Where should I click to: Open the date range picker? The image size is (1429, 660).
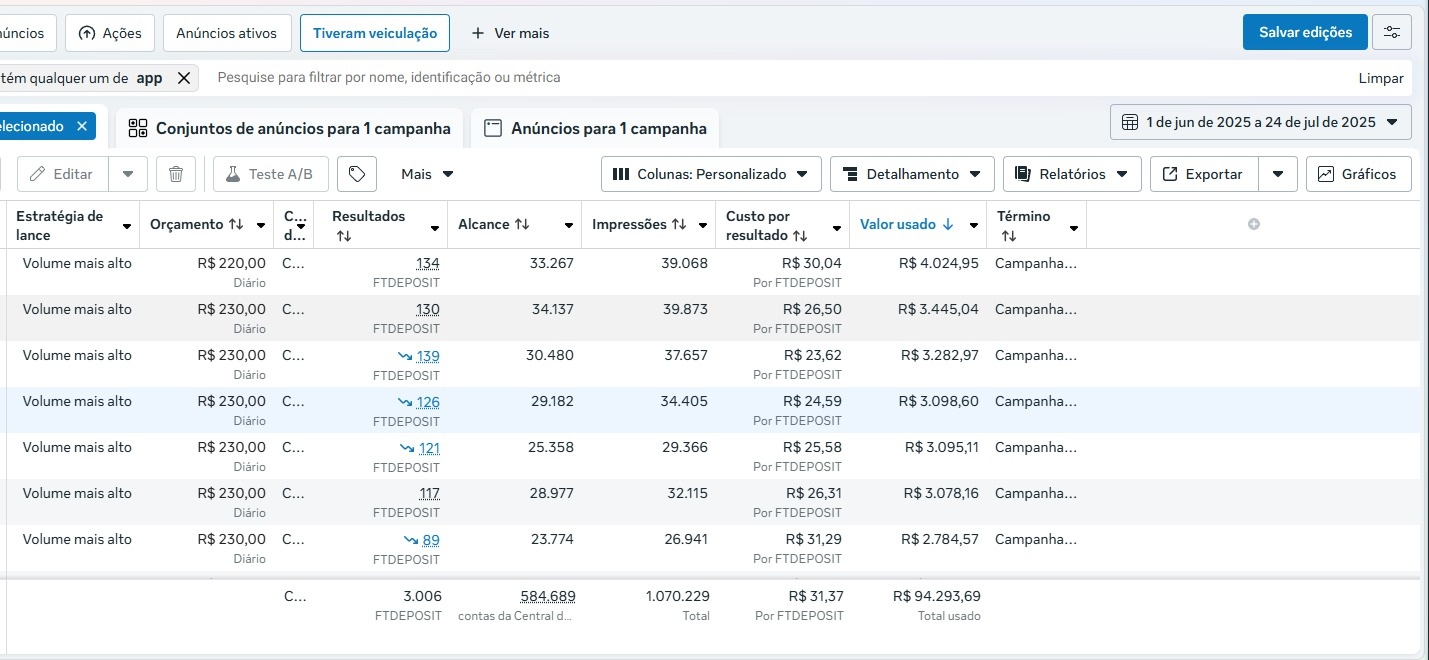click(1261, 122)
